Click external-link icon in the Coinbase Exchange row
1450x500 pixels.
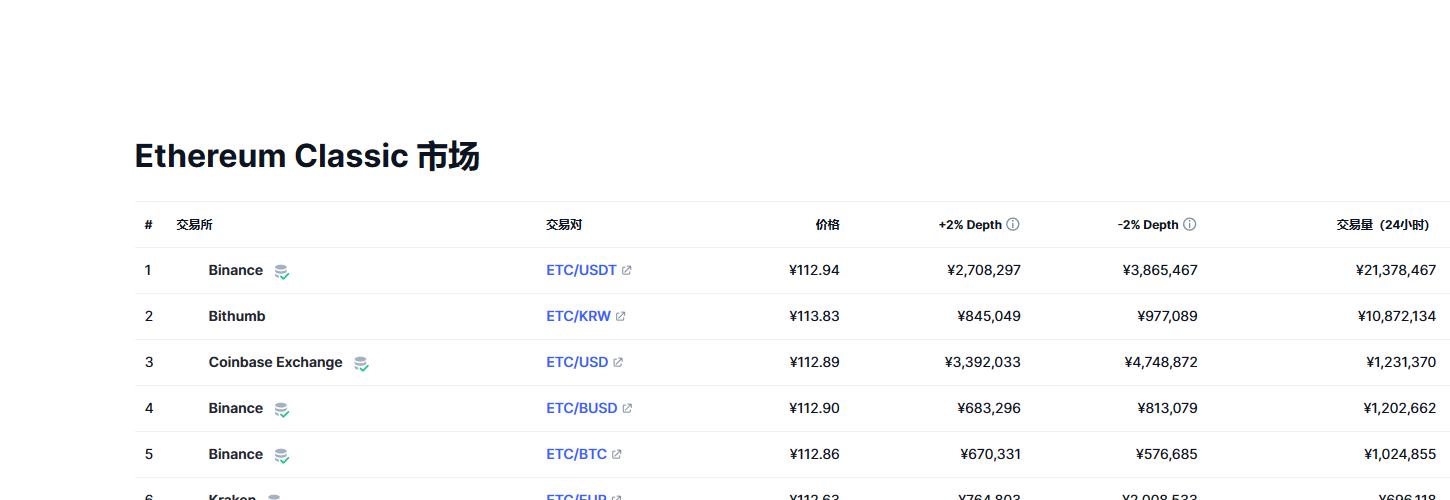coord(618,362)
